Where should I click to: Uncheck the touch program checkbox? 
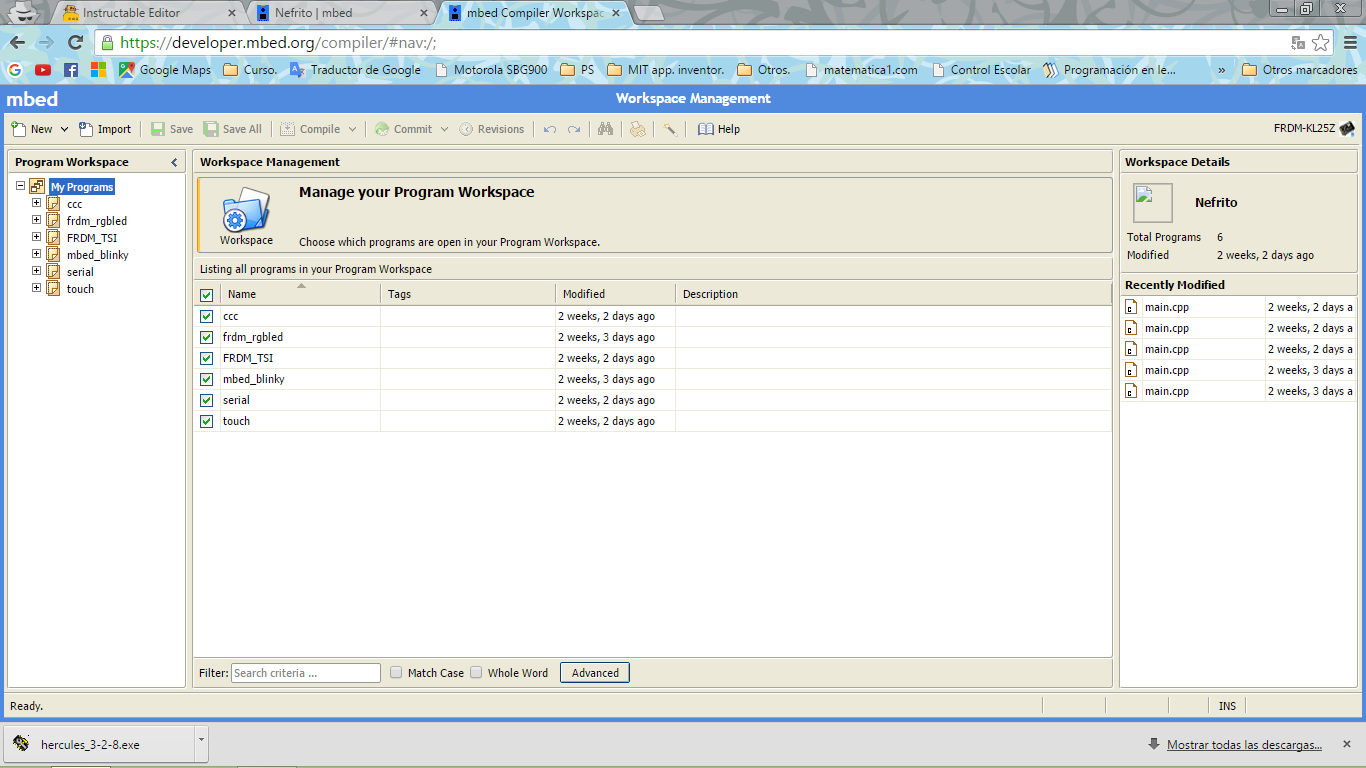click(207, 421)
